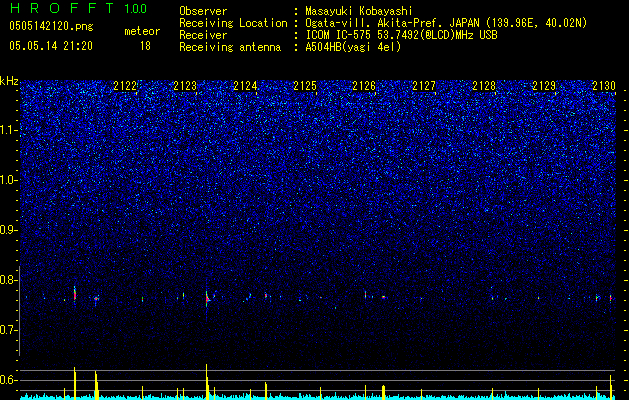Image resolution: width=629 pixels, height=400 pixels.
Task: Click time marker 2126
Action: click(364, 86)
